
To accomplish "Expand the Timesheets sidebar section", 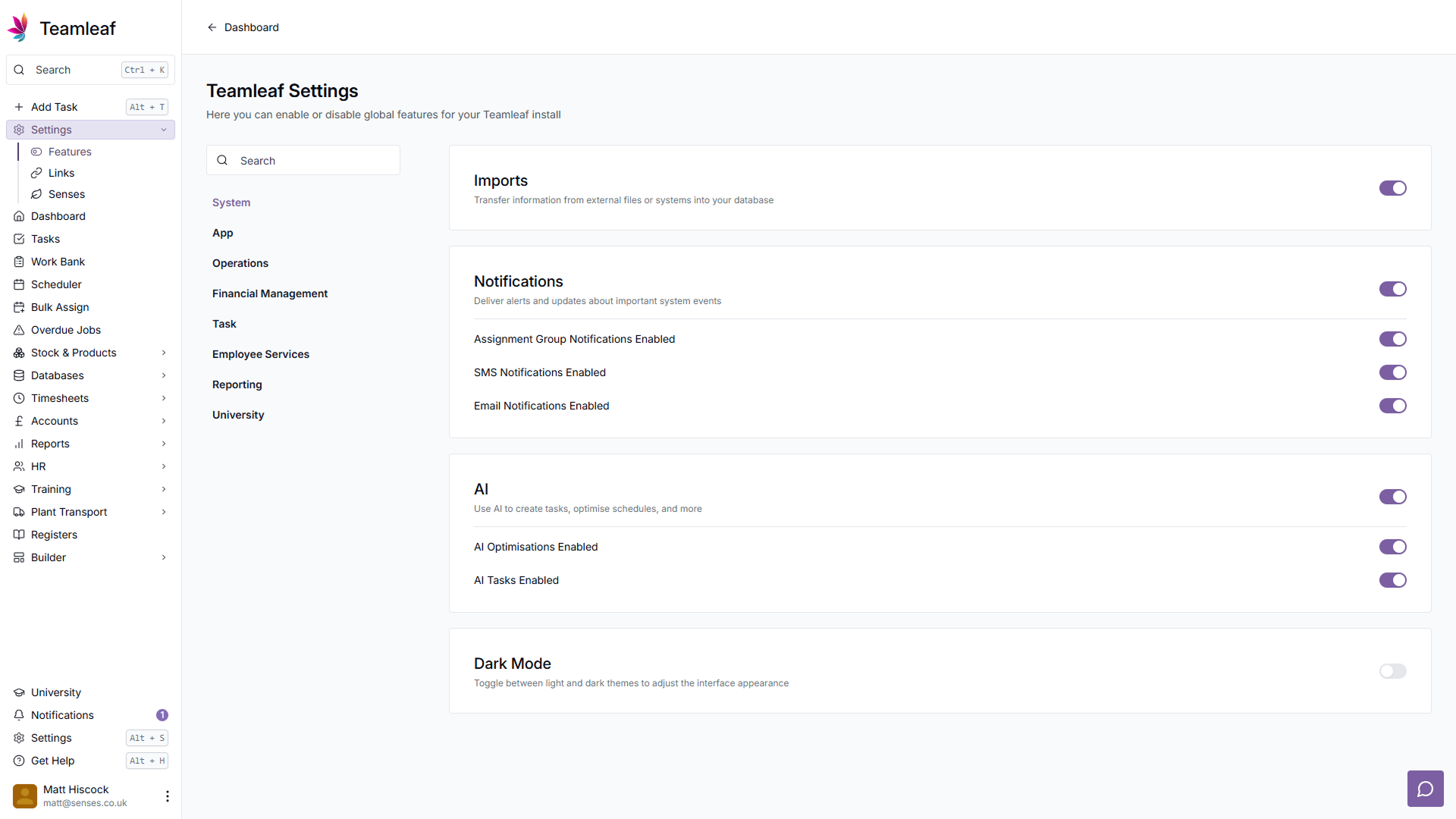I will [164, 398].
